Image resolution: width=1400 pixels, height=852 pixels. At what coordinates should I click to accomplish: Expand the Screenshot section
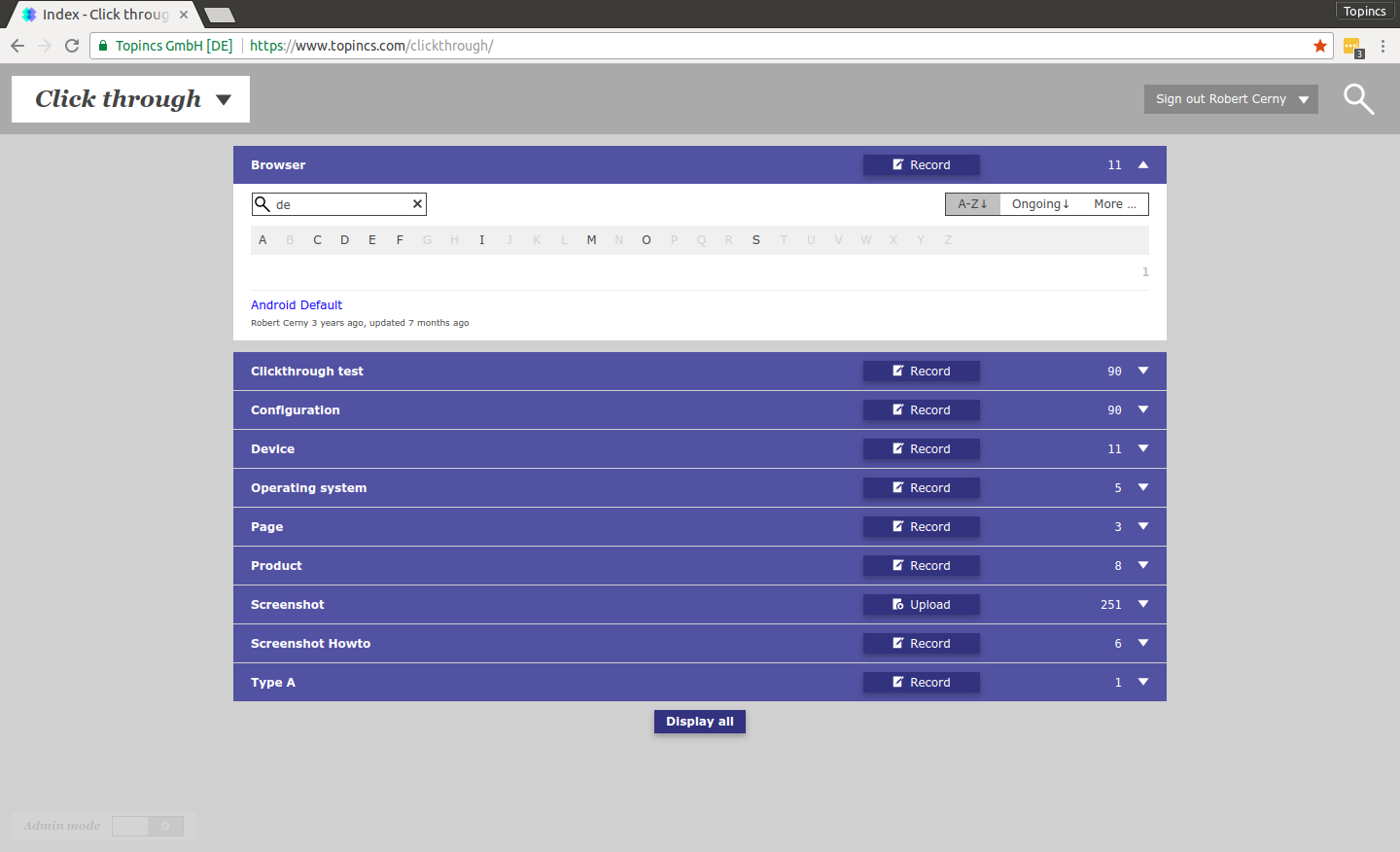[1143, 605]
